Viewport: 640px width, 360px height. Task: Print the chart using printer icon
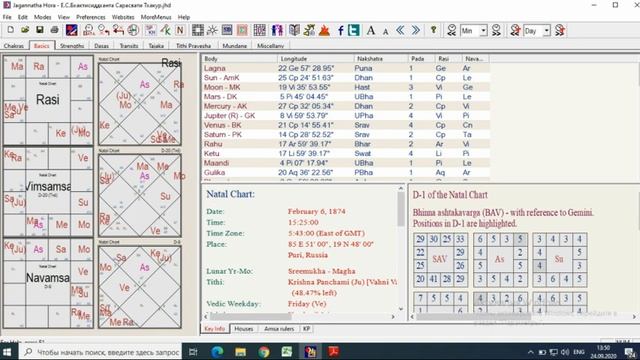pyautogui.click(x=54, y=30)
